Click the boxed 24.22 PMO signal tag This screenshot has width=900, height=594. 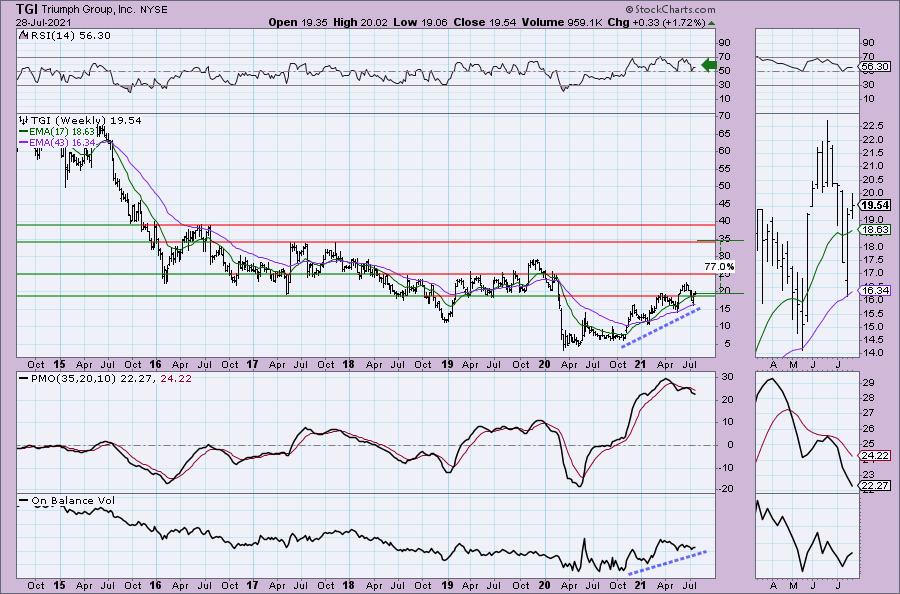[x=875, y=457]
